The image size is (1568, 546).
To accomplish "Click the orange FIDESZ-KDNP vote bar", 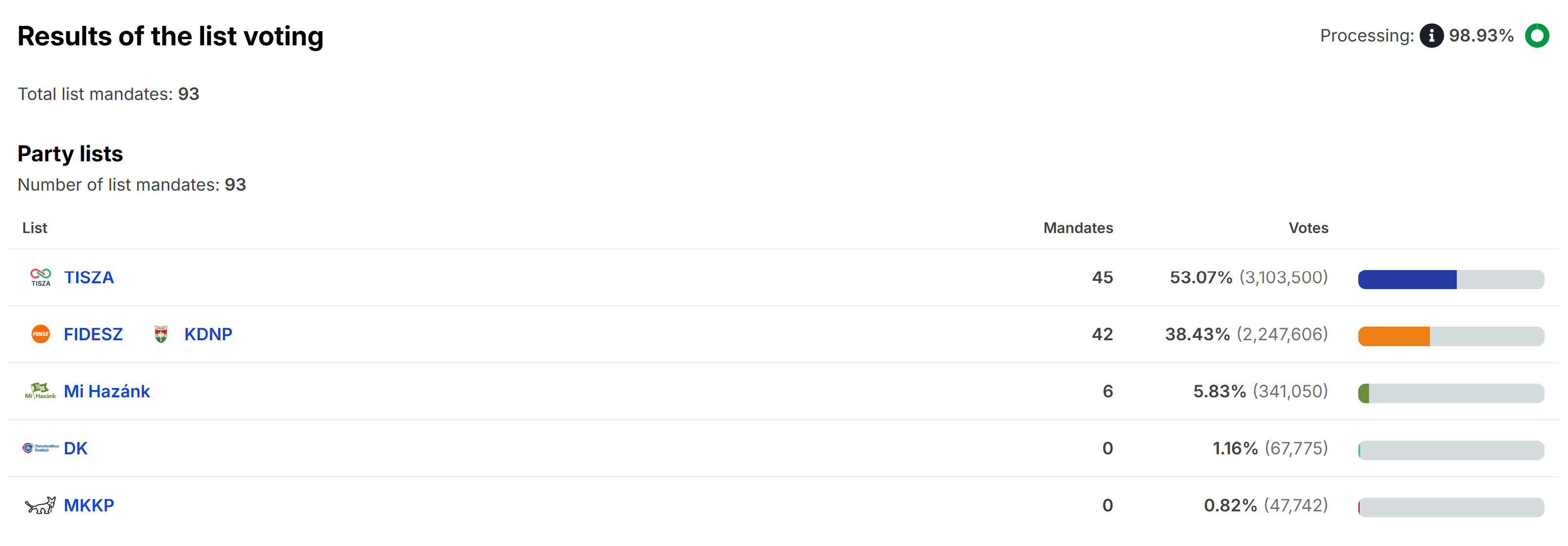I will click(1393, 336).
